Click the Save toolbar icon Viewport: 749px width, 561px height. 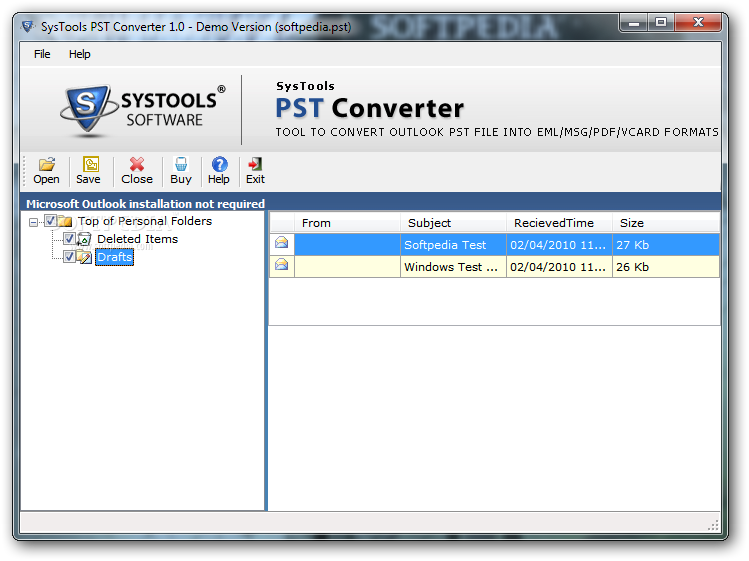pos(90,164)
